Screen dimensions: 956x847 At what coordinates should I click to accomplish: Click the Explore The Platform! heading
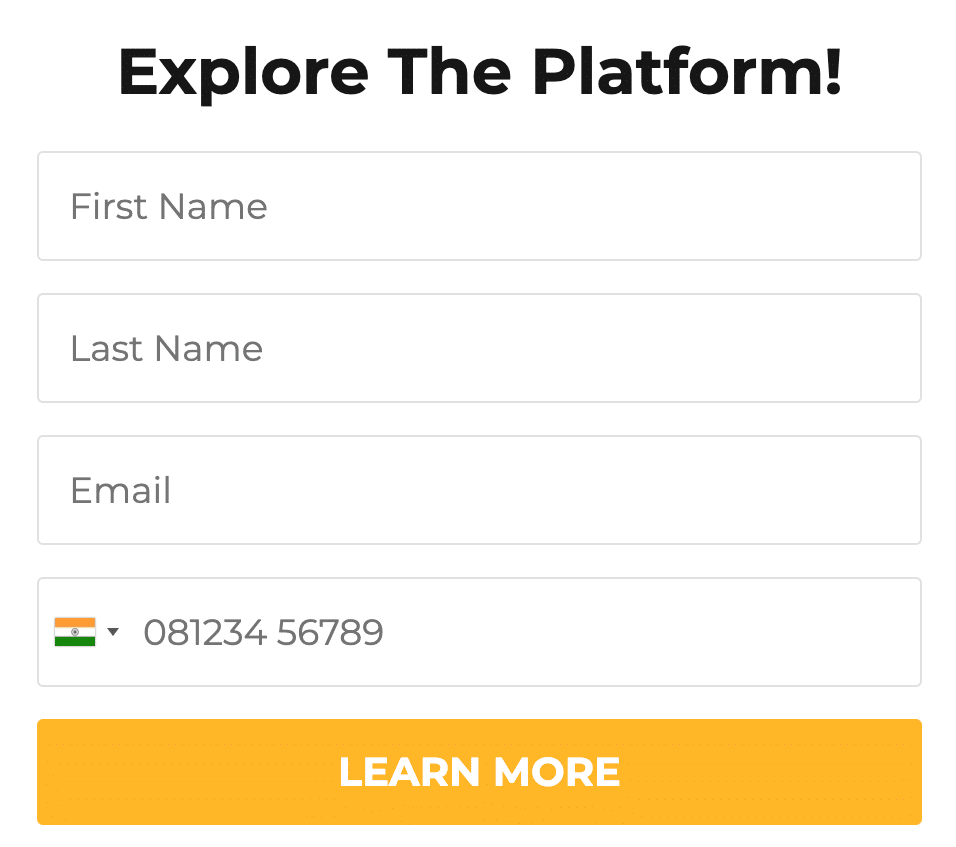[479, 72]
